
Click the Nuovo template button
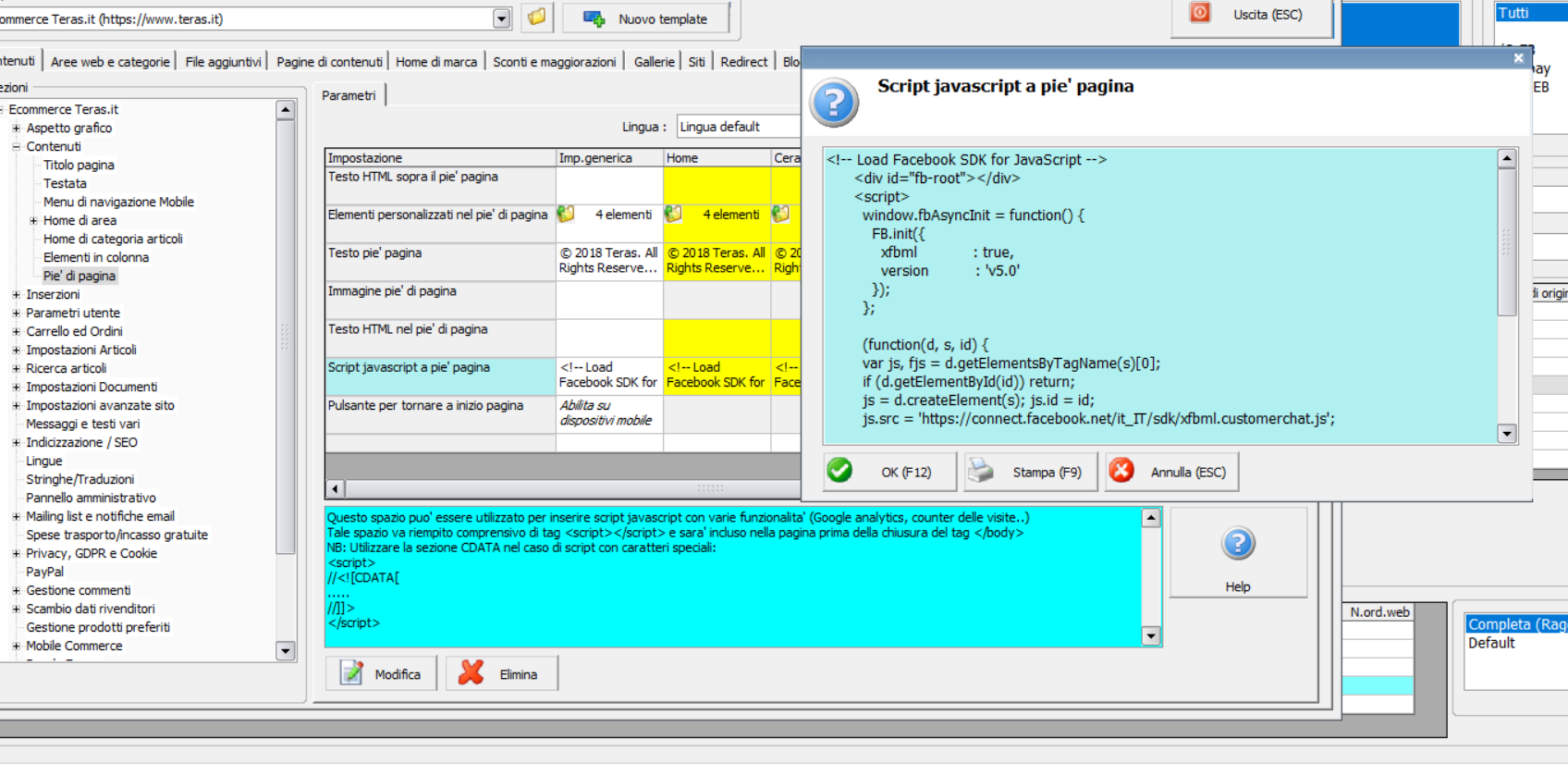pyautogui.click(x=645, y=18)
